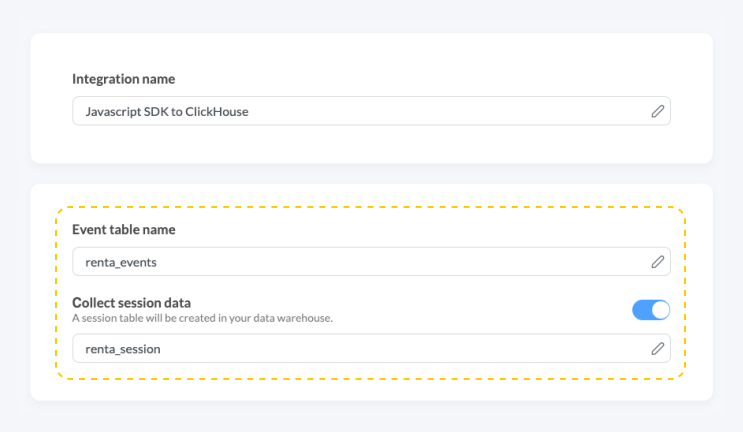Click the 'Javascript SDK to ClickHouse' text

tap(167, 112)
